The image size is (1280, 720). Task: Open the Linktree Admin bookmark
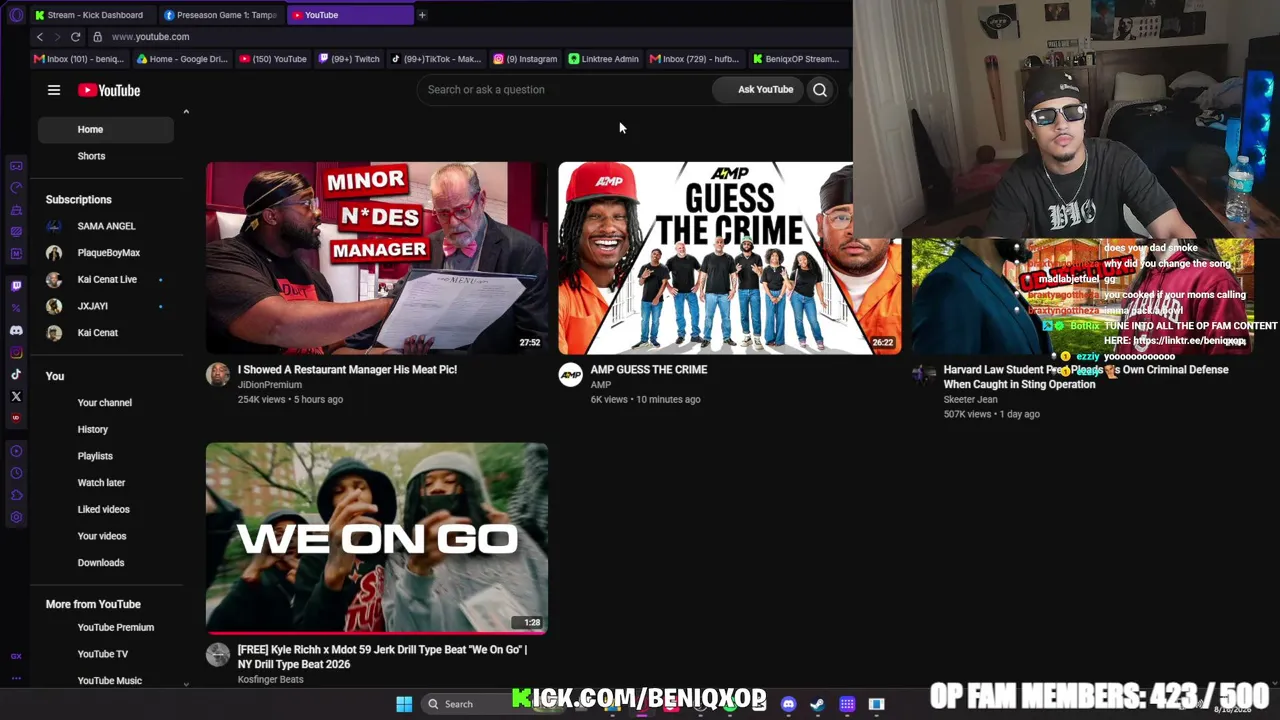(603, 59)
